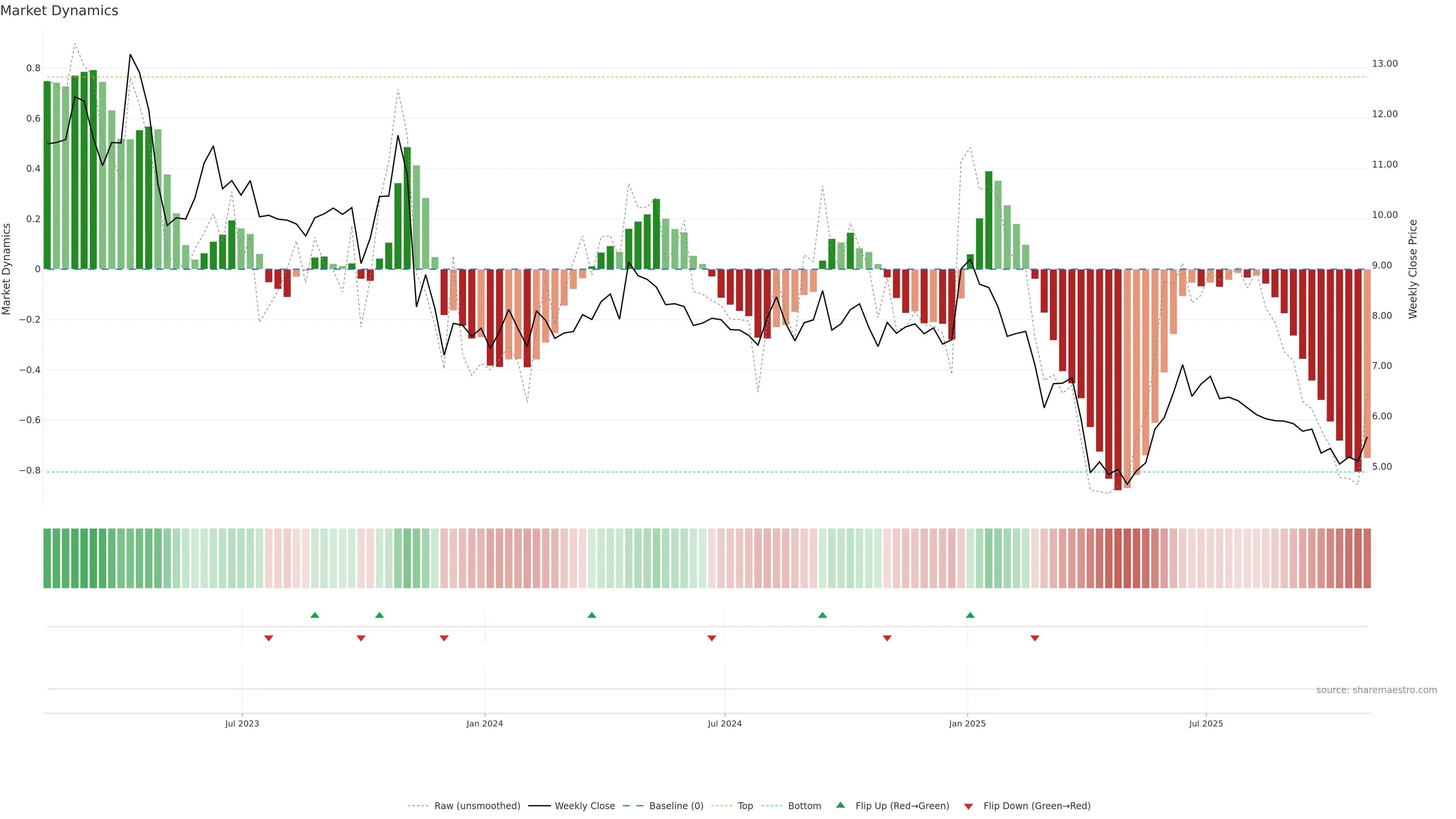The height and width of the screenshot is (819, 1456).
Task: Click the Flip Up green triangle legend icon
Action: click(841, 805)
